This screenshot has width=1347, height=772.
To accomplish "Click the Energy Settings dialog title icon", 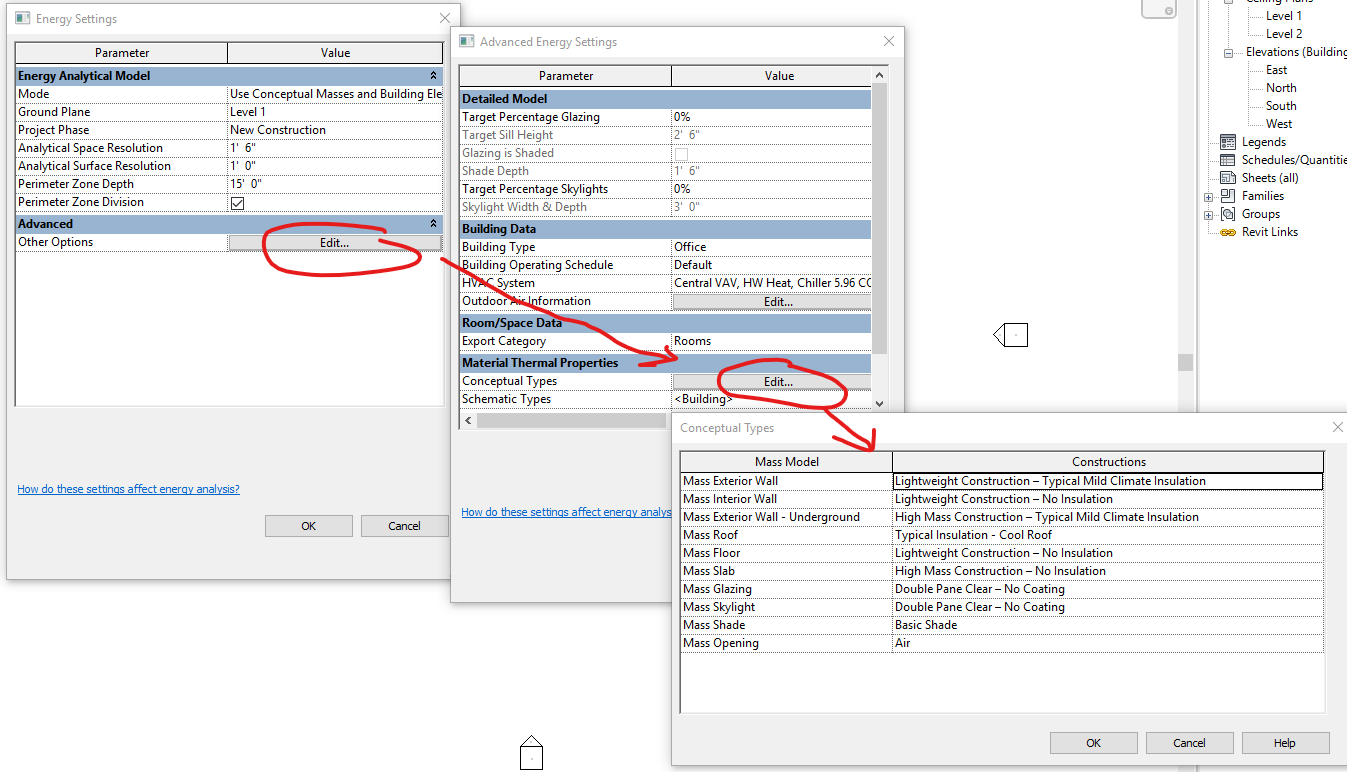I will pyautogui.click(x=21, y=17).
